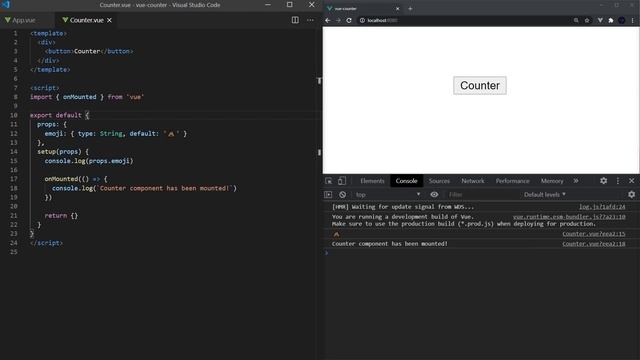Open the editor More Actions ellipsis menu

click(x=310, y=20)
